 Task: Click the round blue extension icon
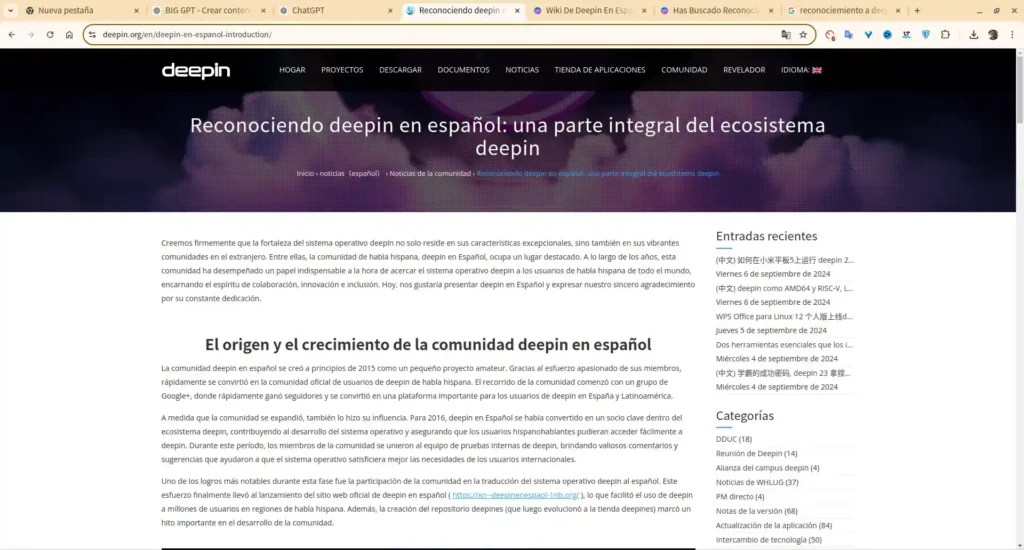[888, 35]
